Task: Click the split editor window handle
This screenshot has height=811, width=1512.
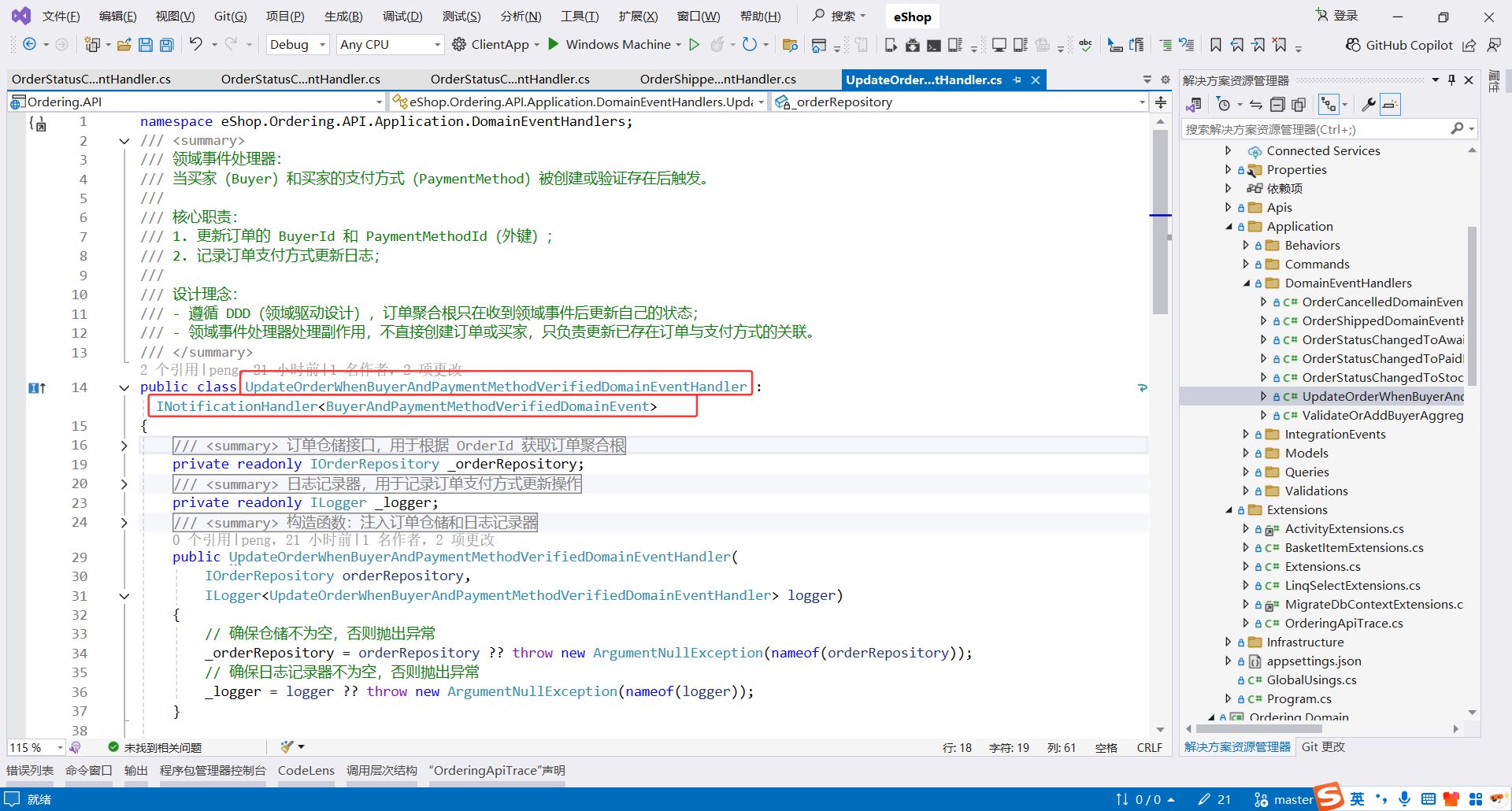Action: pyautogui.click(x=1161, y=102)
